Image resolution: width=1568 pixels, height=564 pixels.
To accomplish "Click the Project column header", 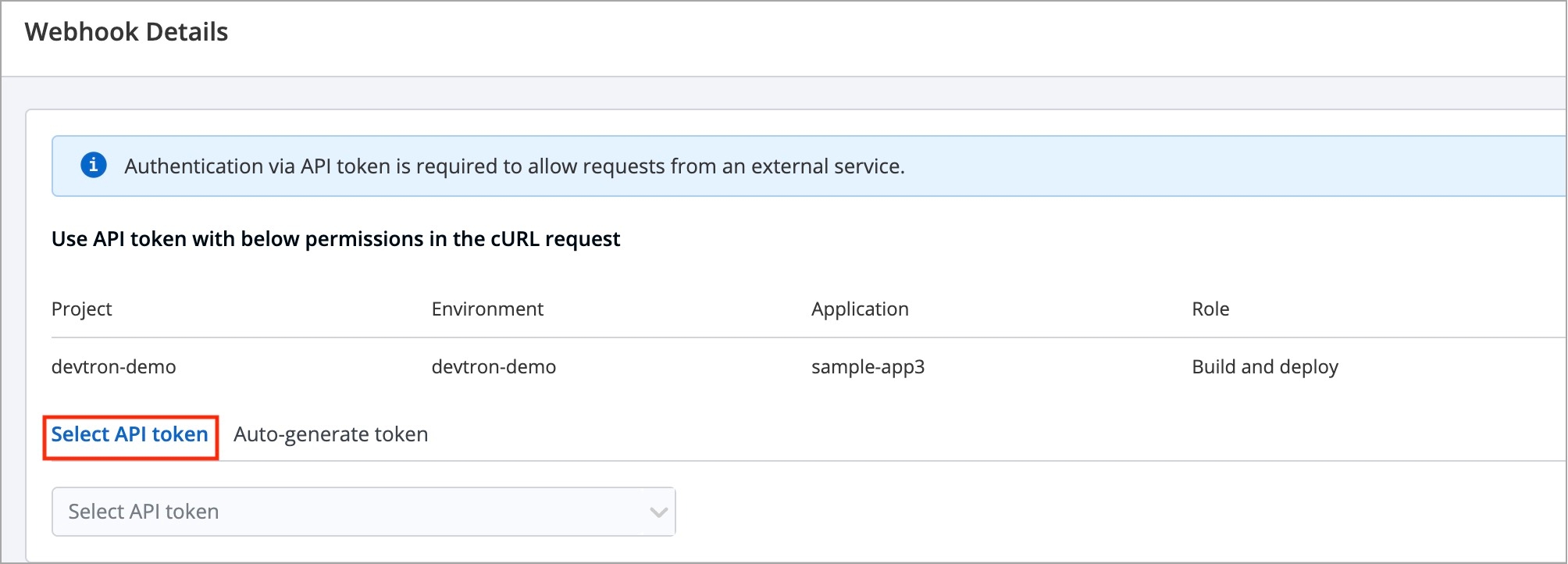I will coord(81,309).
